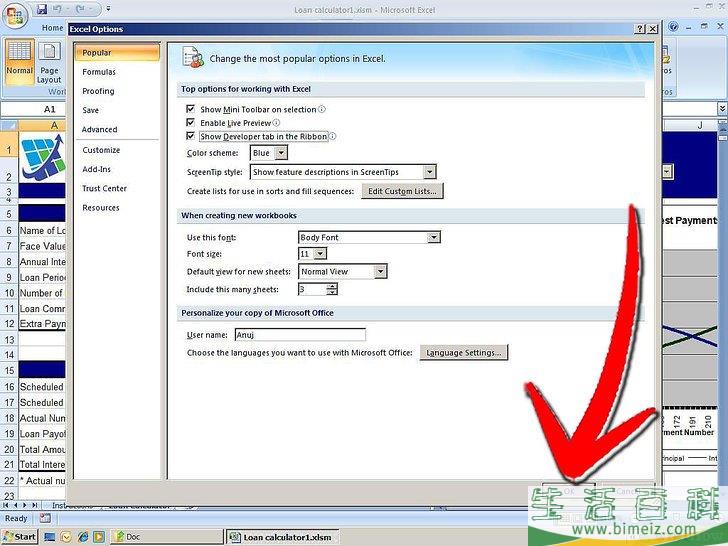Click info icon beside Live Preview option
The height and width of the screenshot is (546, 728).
point(276,123)
